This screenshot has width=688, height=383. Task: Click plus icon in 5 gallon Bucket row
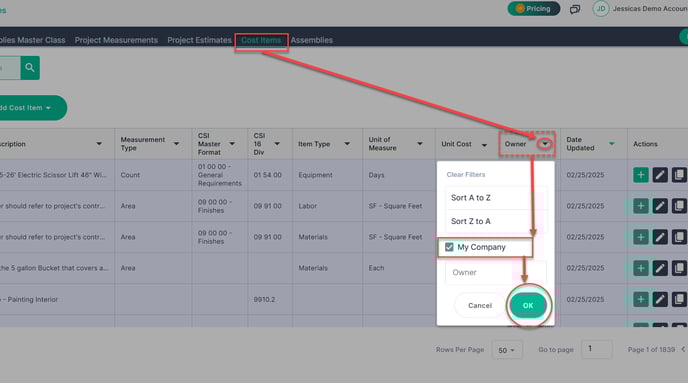[x=641, y=268]
